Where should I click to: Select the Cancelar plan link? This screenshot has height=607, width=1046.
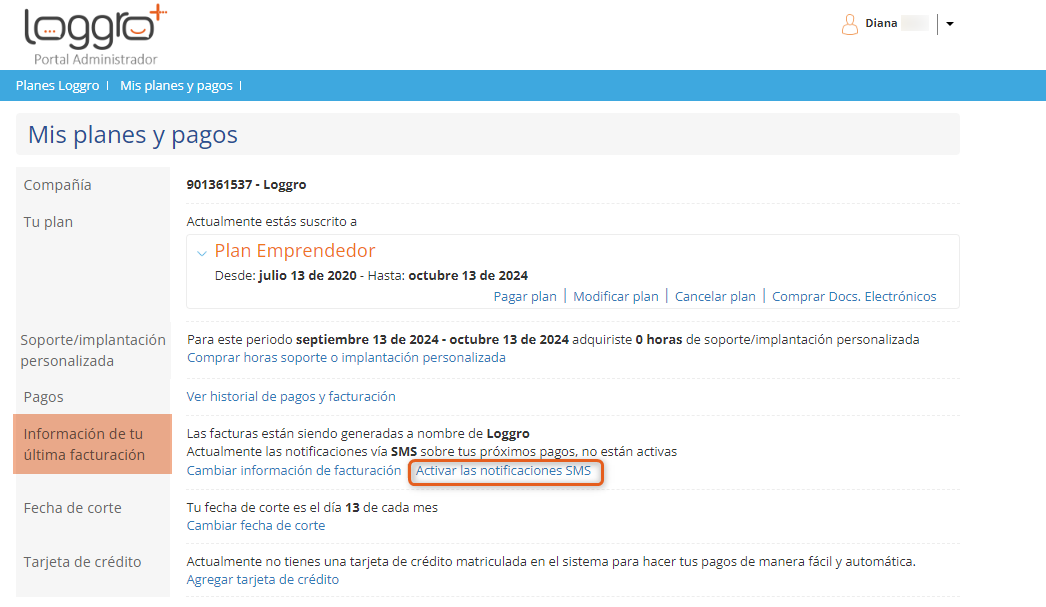click(x=715, y=296)
